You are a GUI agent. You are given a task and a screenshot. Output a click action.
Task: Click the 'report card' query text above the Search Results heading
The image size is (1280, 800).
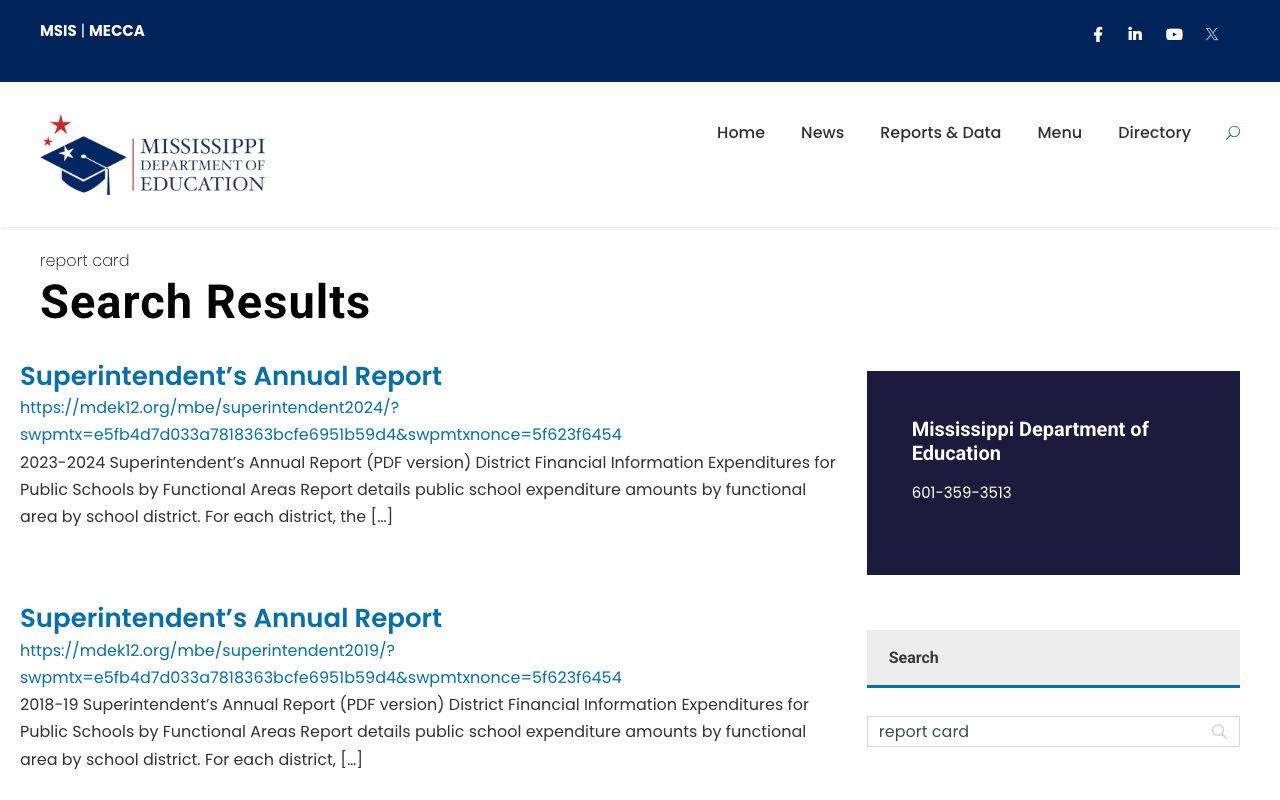[x=85, y=261]
